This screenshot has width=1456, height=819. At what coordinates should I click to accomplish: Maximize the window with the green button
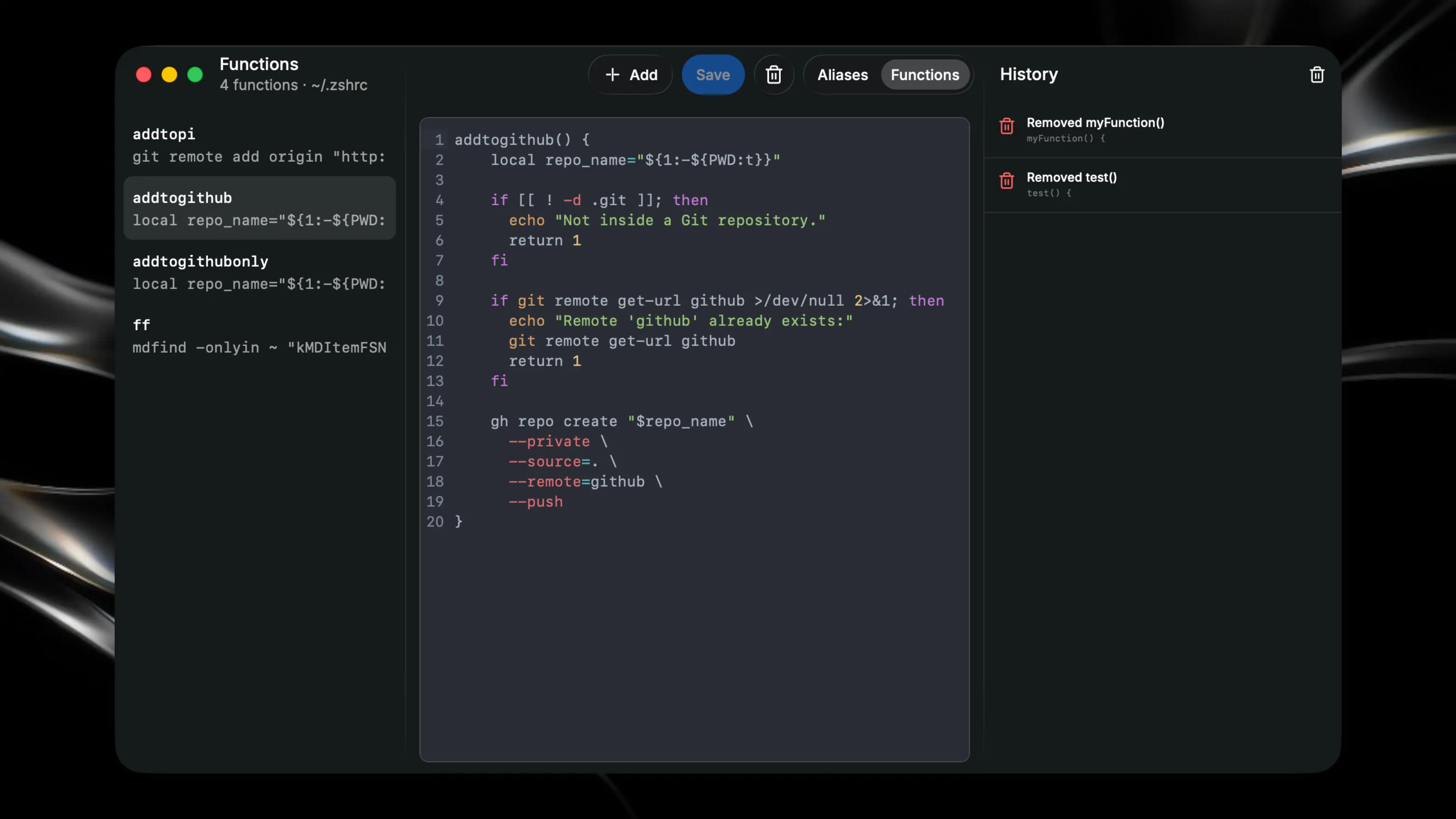pos(195,75)
